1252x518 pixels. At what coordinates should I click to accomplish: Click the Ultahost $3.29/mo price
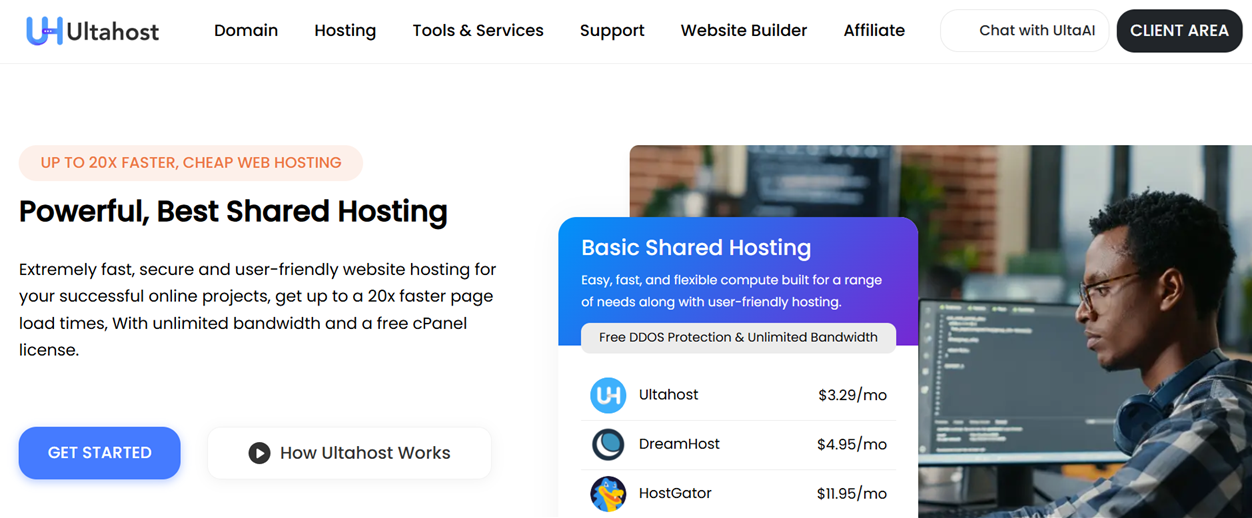pyautogui.click(x=852, y=395)
